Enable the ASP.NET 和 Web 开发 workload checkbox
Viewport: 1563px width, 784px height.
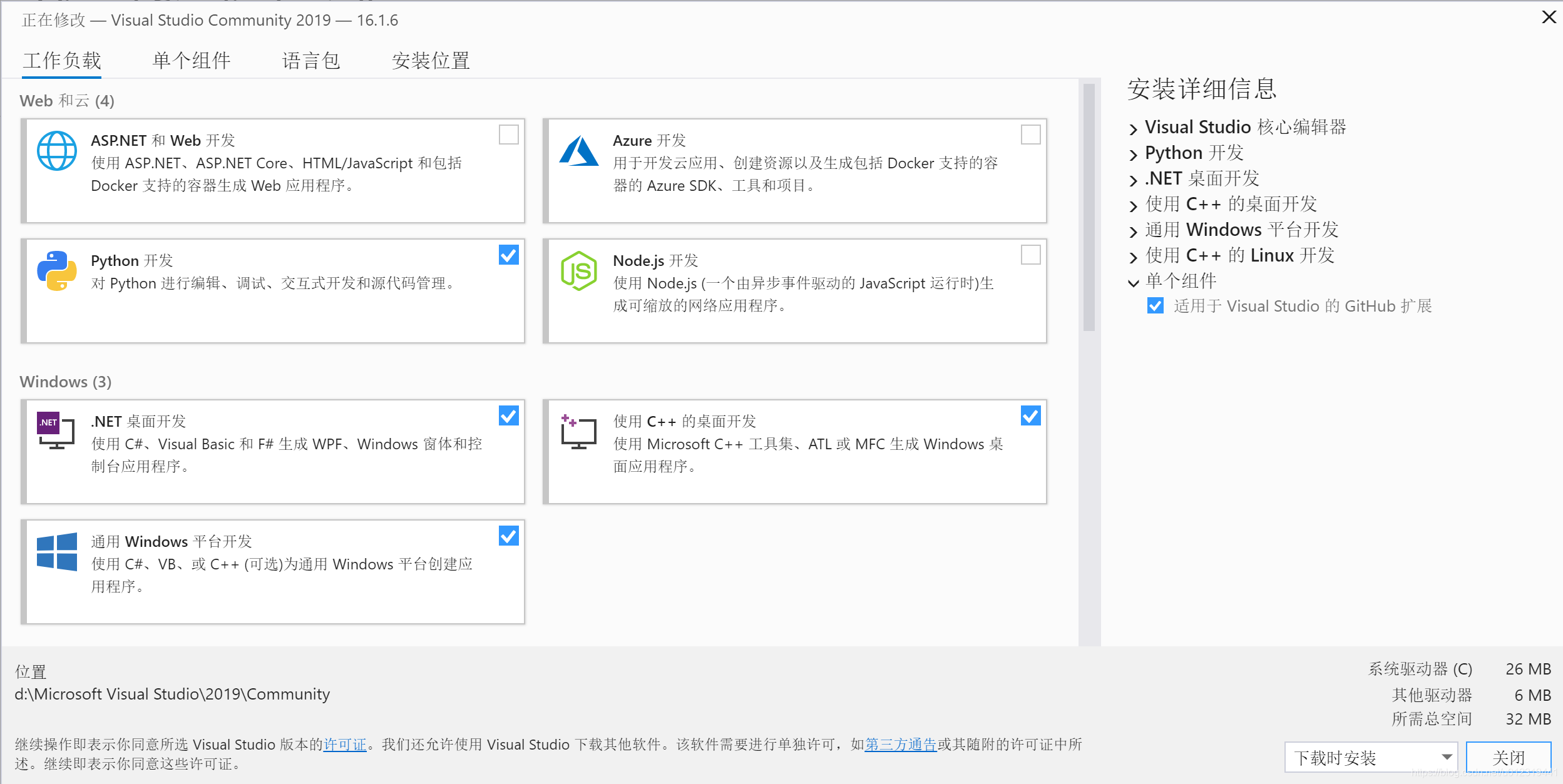tap(509, 135)
